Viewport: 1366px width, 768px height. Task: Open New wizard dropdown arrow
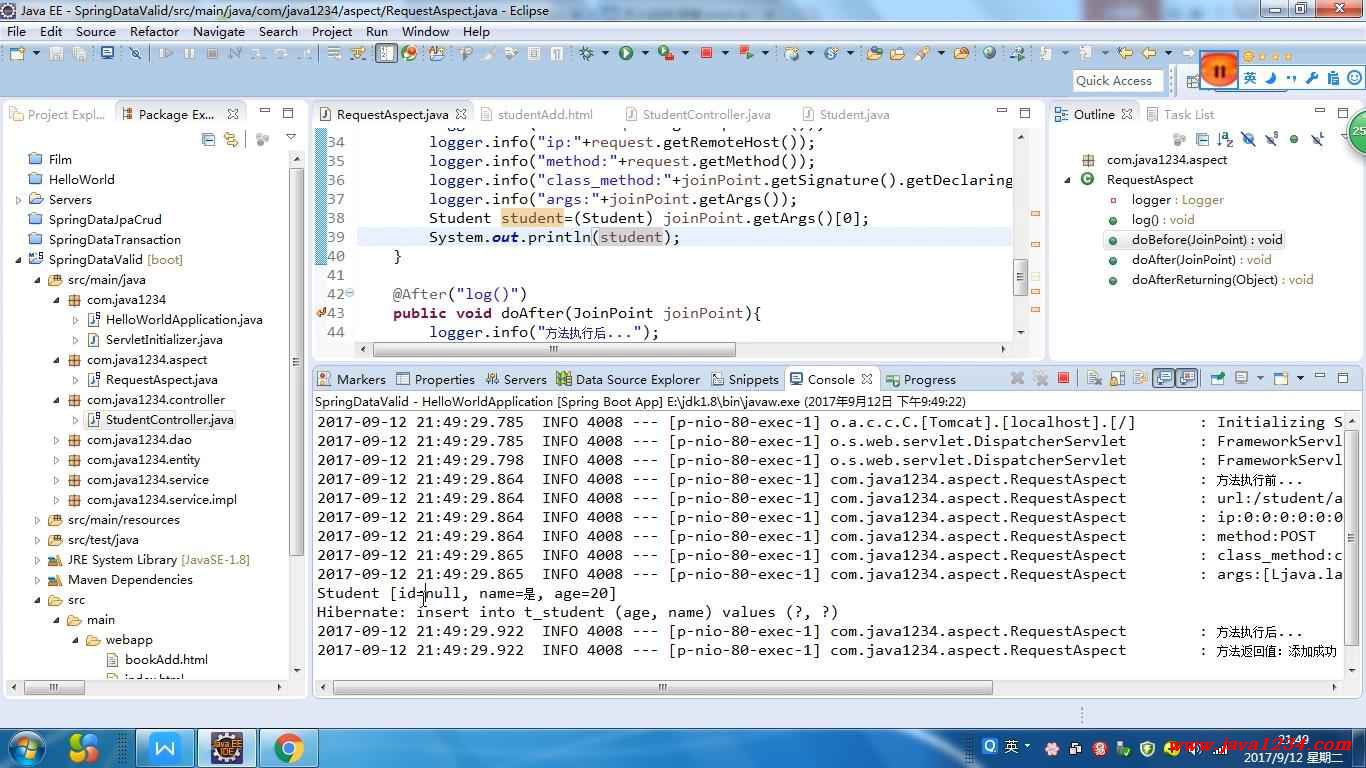[x=36, y=53]
